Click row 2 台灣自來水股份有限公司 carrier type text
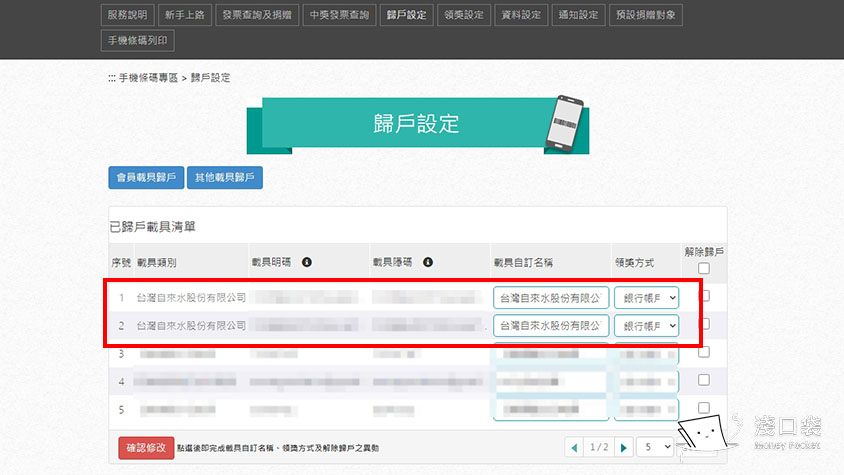Image resolution: width=844 pixels, height=475 pixels. click(x=191, y=326)
